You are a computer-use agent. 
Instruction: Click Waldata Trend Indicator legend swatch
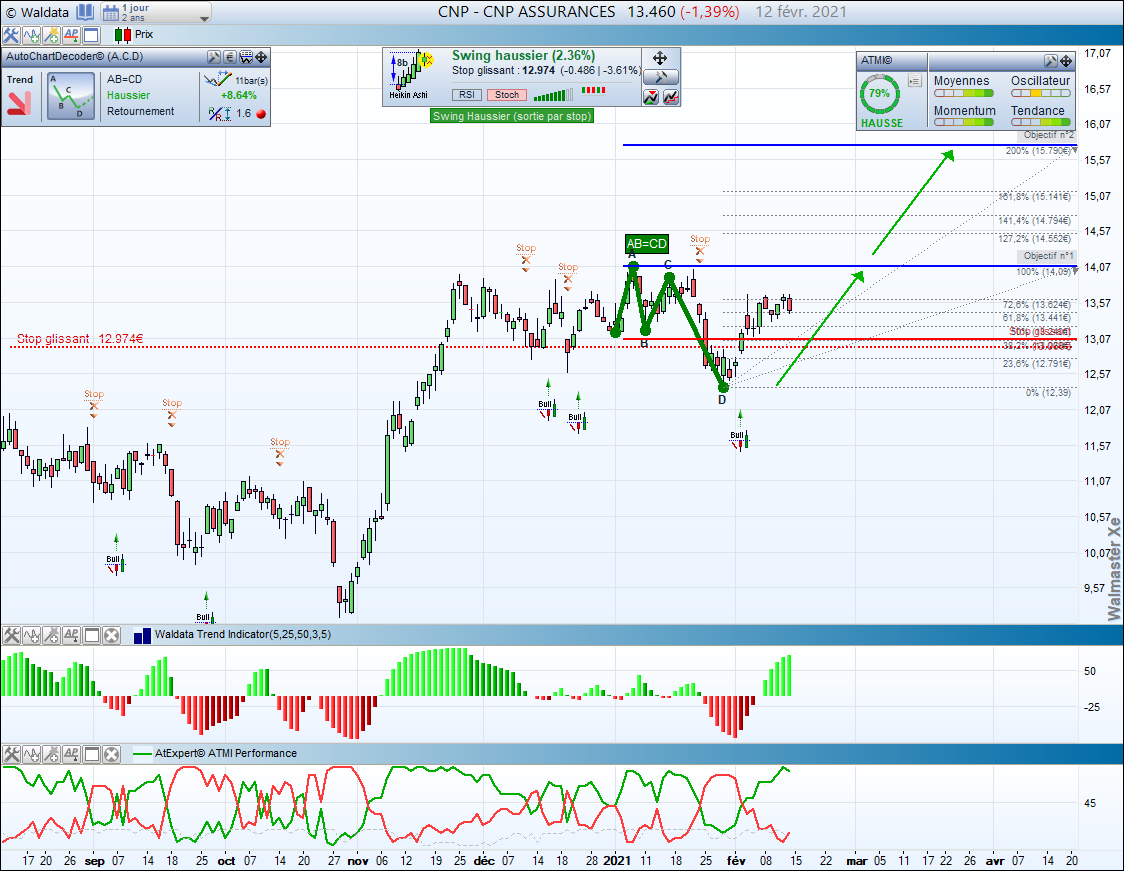pos(142,635)
